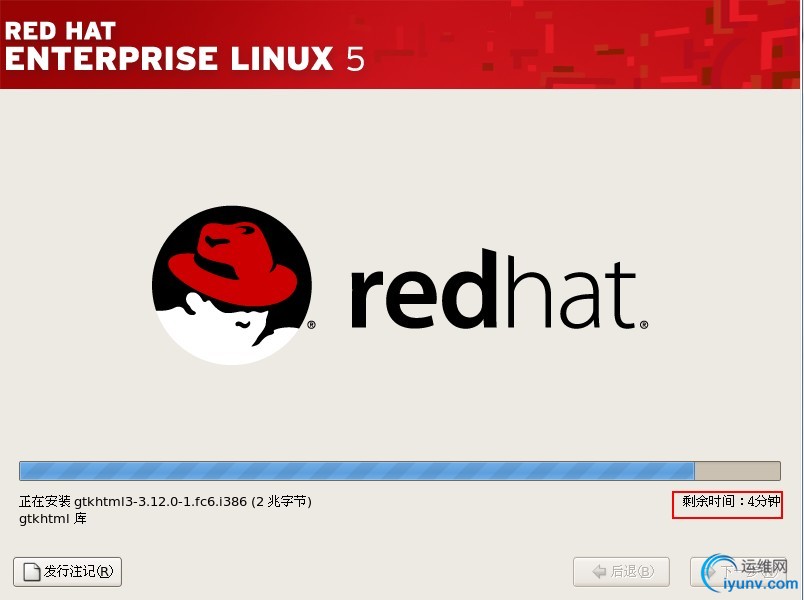Click the 运维网 watermark text

[x=763, y=566]
